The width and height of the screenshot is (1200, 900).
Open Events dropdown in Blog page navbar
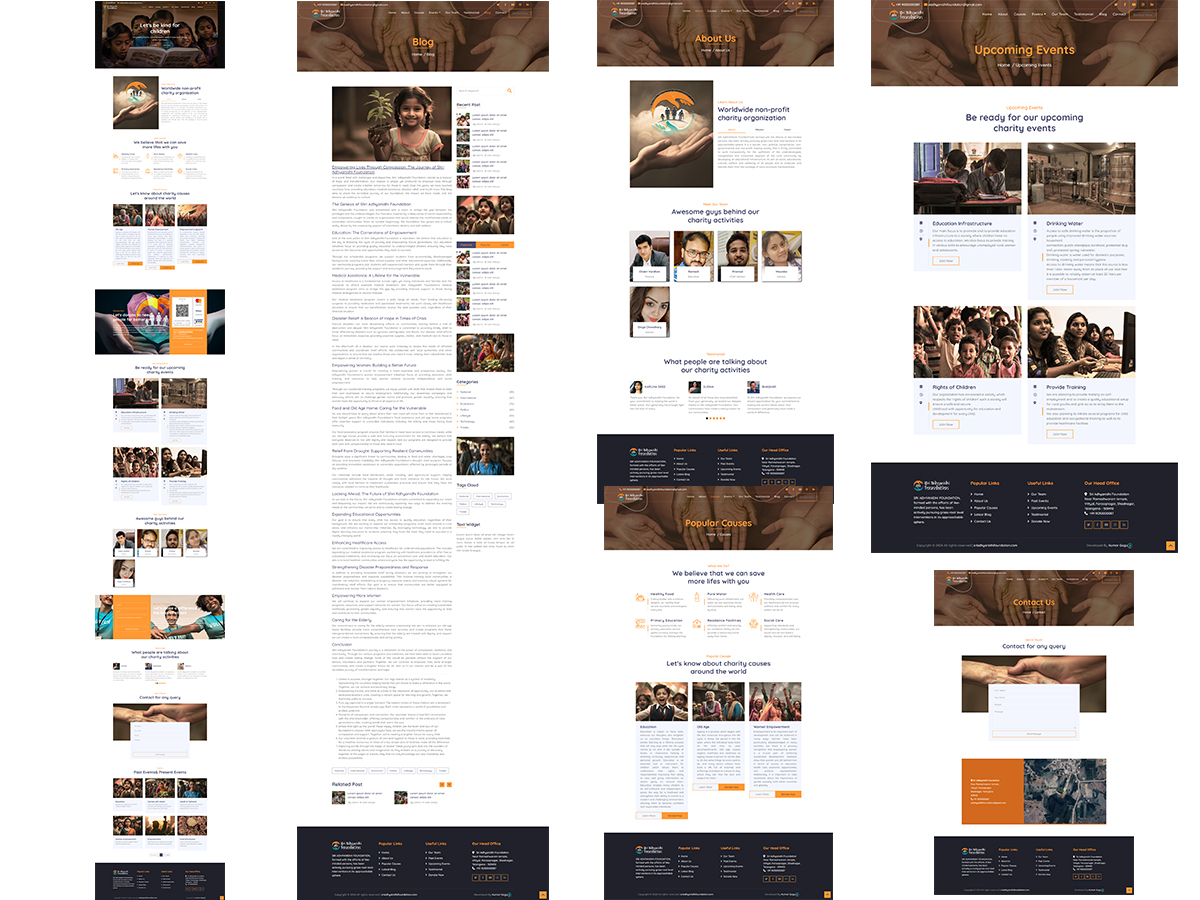[x=434, y=13]
